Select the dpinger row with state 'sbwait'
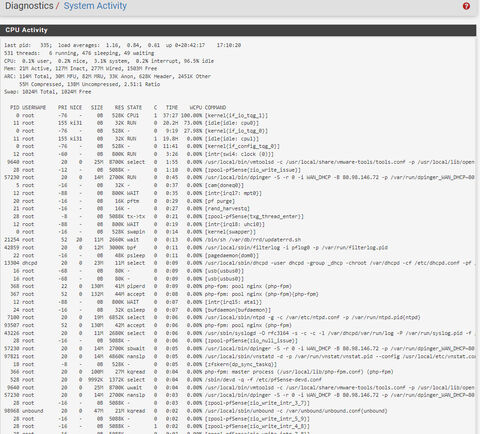480x434 pixels. [x=239, y=348]
